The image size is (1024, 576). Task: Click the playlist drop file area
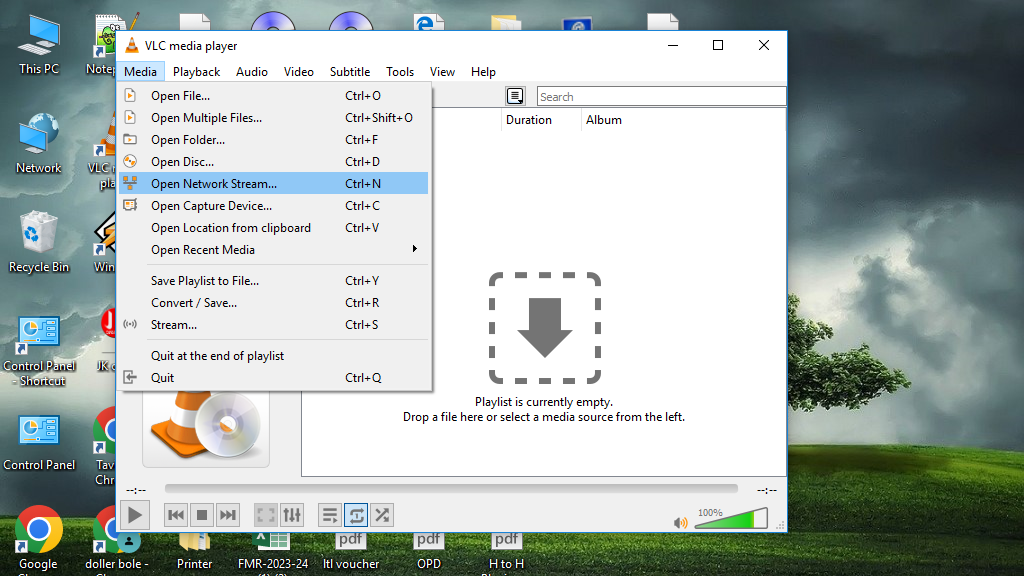tap(544, 328)
